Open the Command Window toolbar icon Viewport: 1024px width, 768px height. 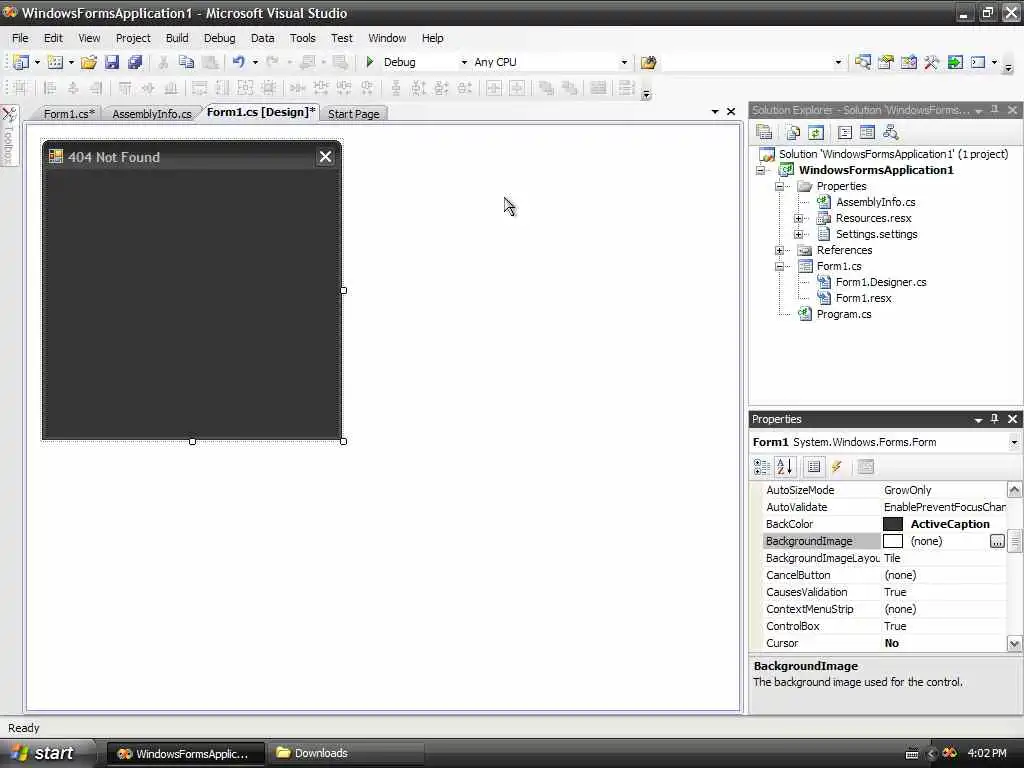pyautogui.click(x=978, y=62)
